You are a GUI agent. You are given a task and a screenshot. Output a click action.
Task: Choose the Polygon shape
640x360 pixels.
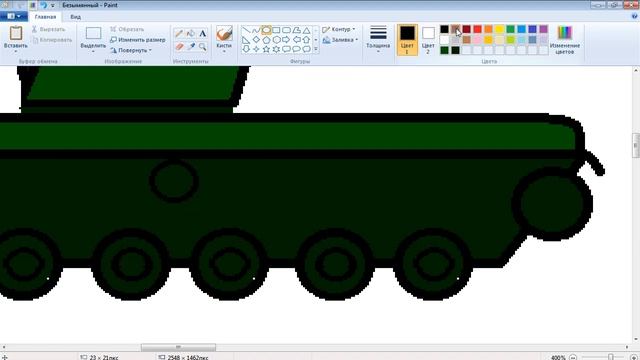[296, 30]
